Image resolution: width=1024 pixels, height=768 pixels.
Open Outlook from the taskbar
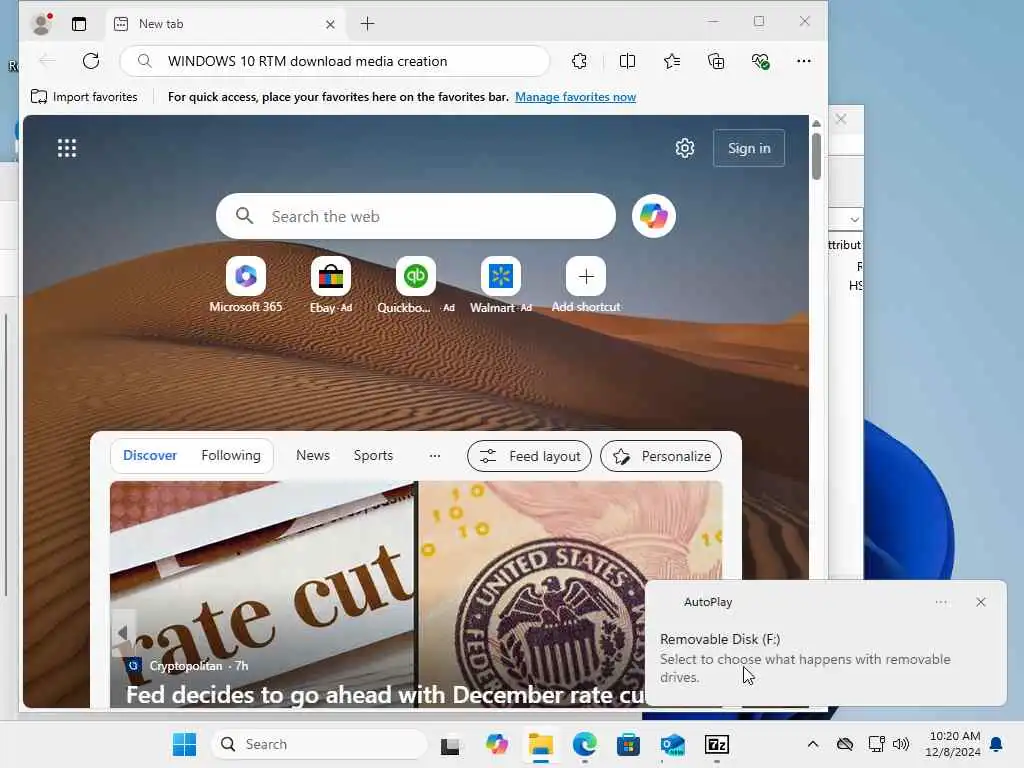click(x=673, y=744)
